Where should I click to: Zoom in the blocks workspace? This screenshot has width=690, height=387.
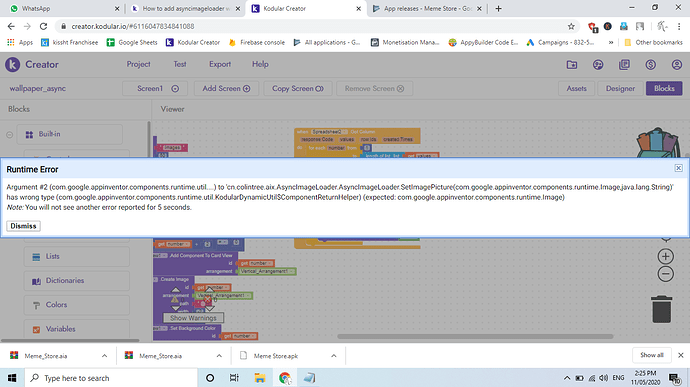(x=665, y=256)
